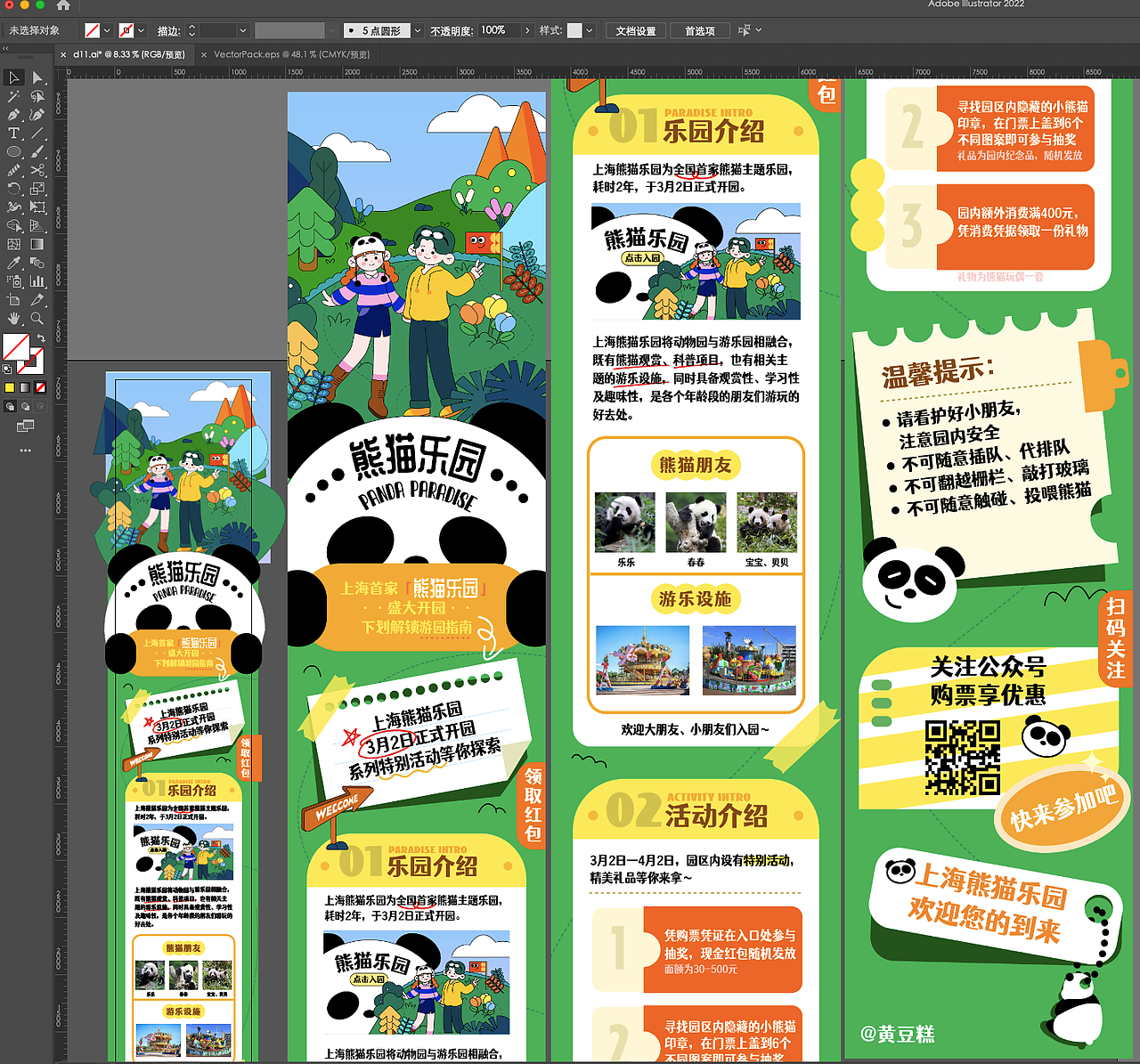The width and height of the screenshot is (1140, 1064).
Task: Select the Paintbrush tool
Action: pos(37,152)
